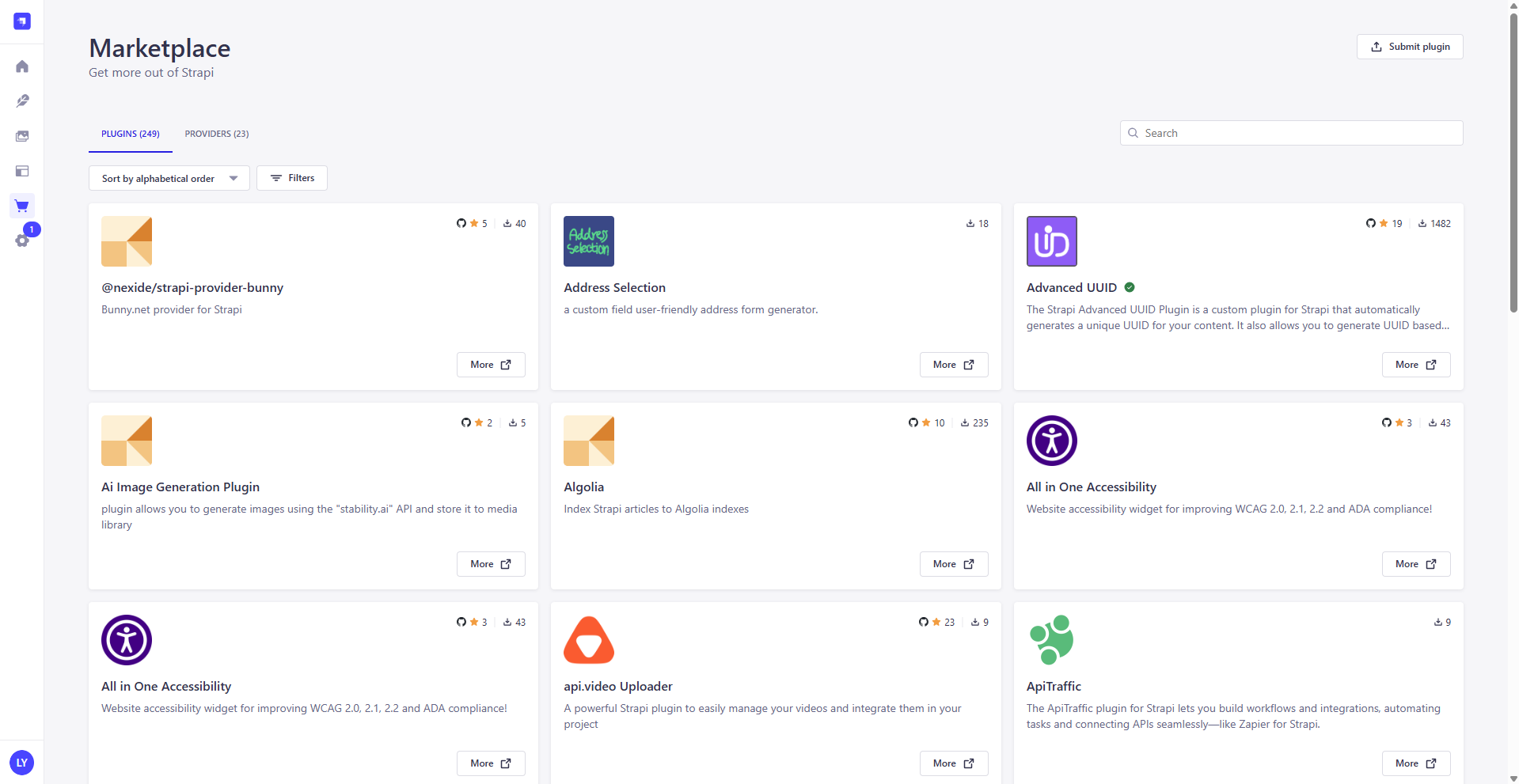Click GitHub icon on strapi-provider-bunny card
The image size is (1519, 784).
(461, 223)
